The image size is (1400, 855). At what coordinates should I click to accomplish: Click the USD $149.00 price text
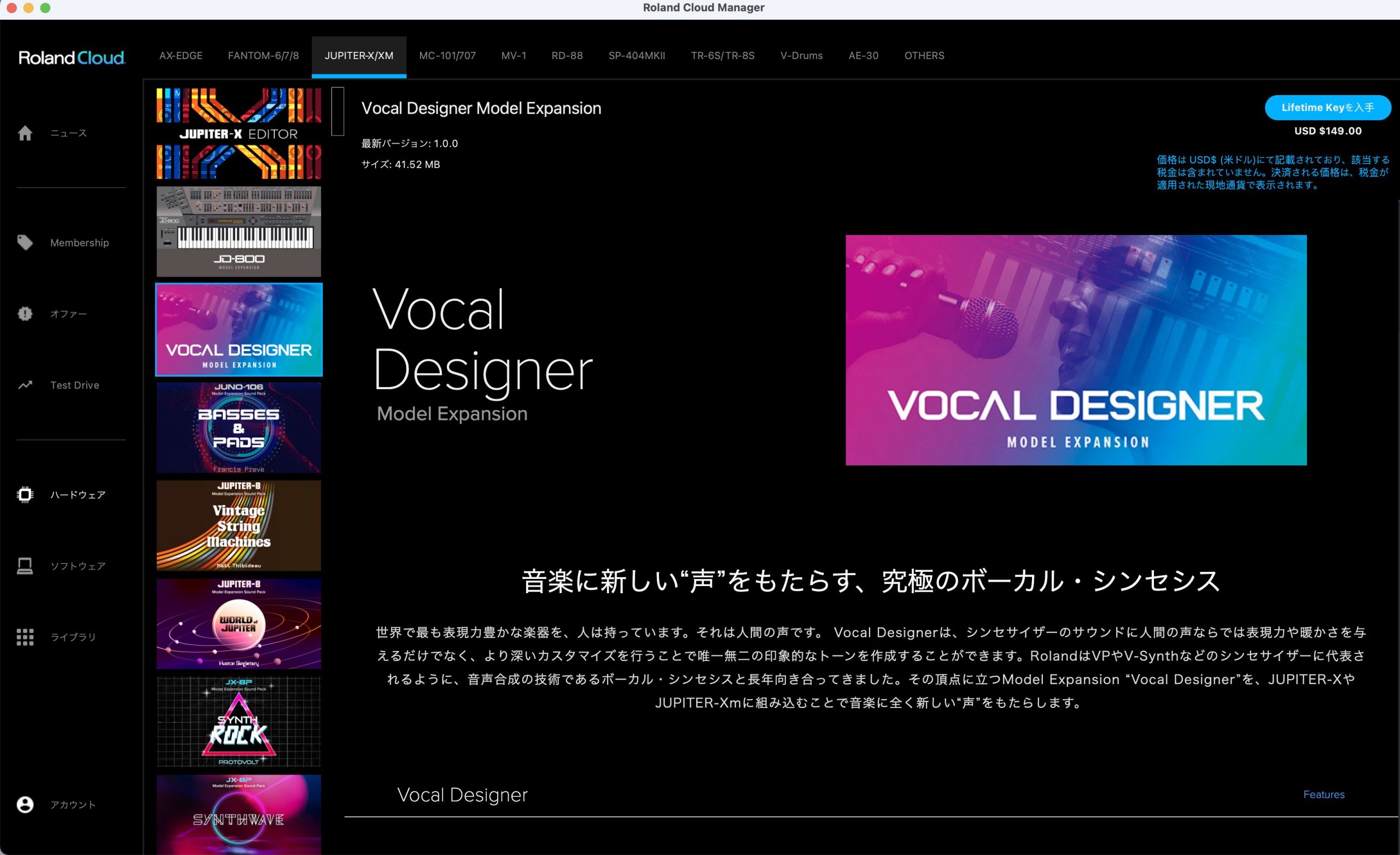(x=1328, y=131)
